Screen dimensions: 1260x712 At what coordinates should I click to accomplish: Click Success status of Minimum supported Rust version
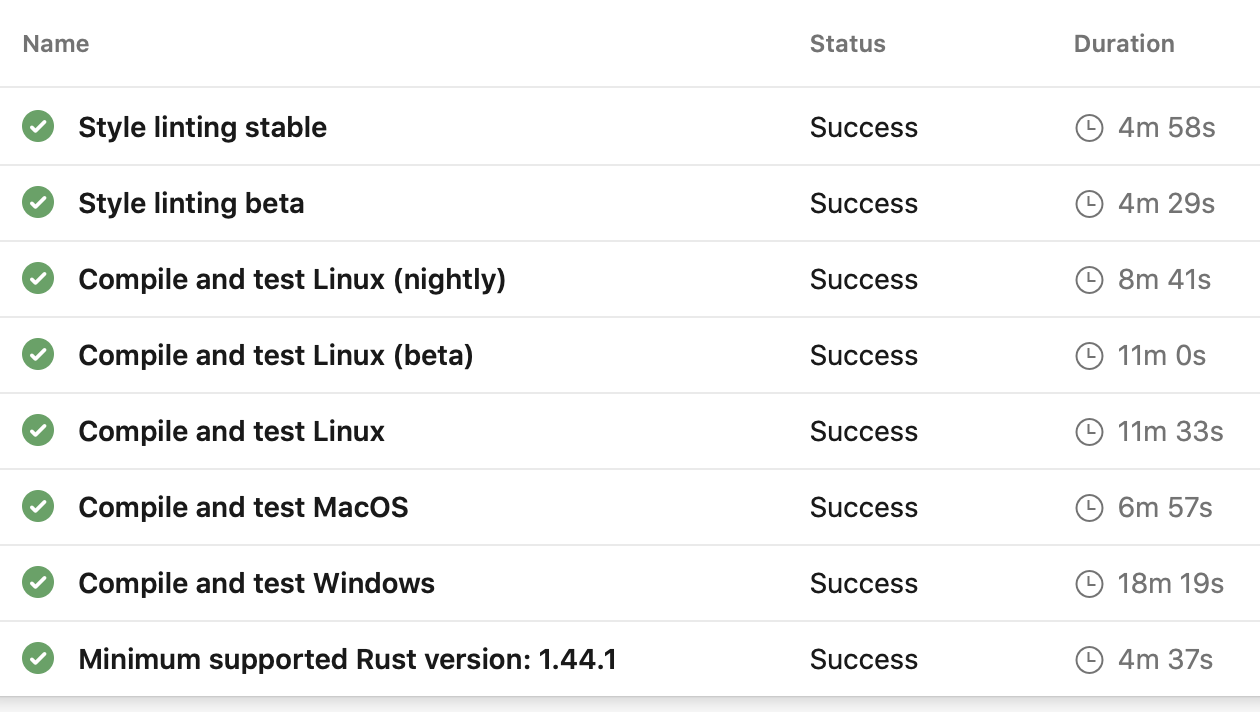[x=864, y=660]
